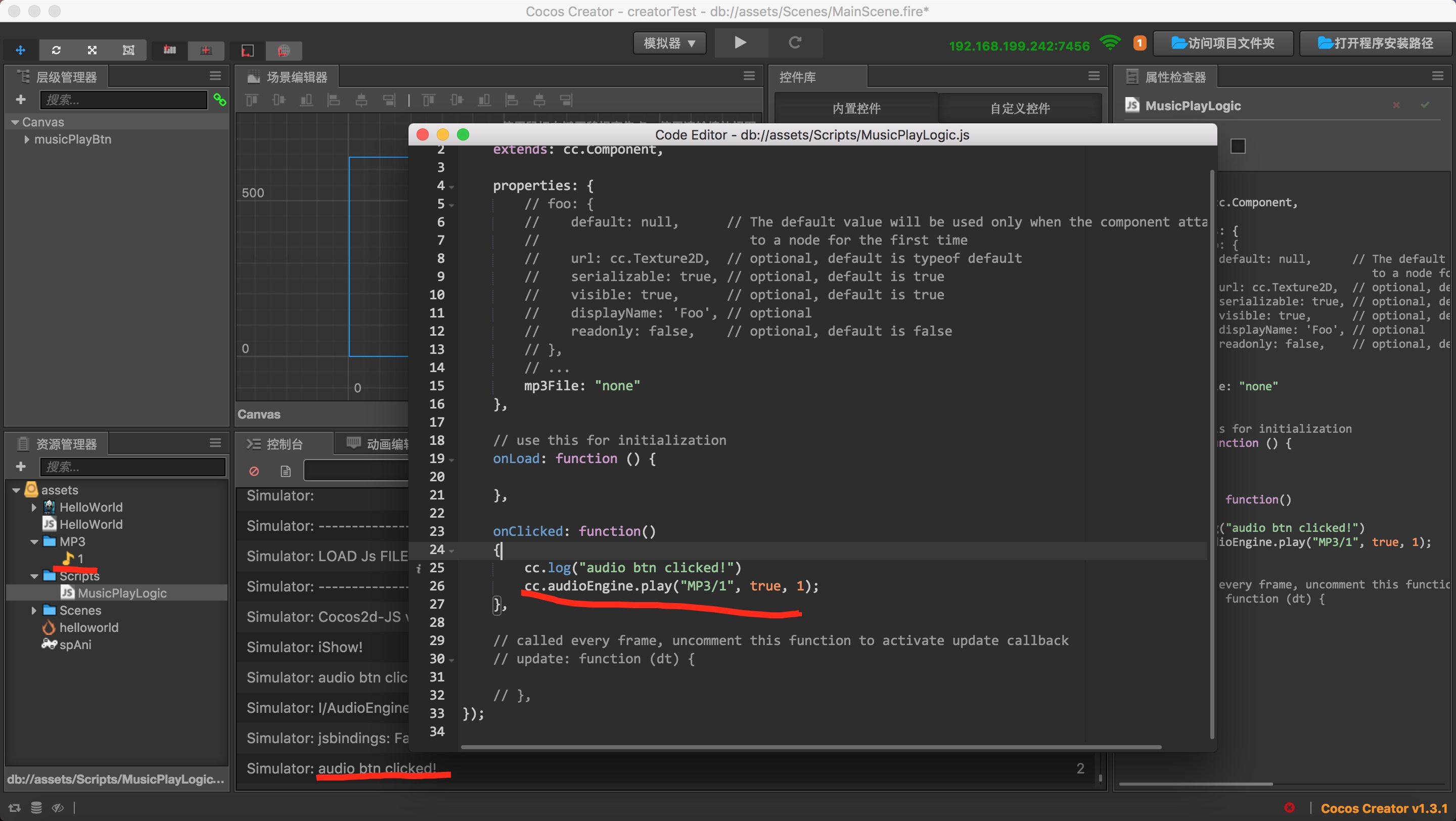Add a node with the hierarchy plus icon
Screen dimensions: 1456x821
(x=21, y=100)
